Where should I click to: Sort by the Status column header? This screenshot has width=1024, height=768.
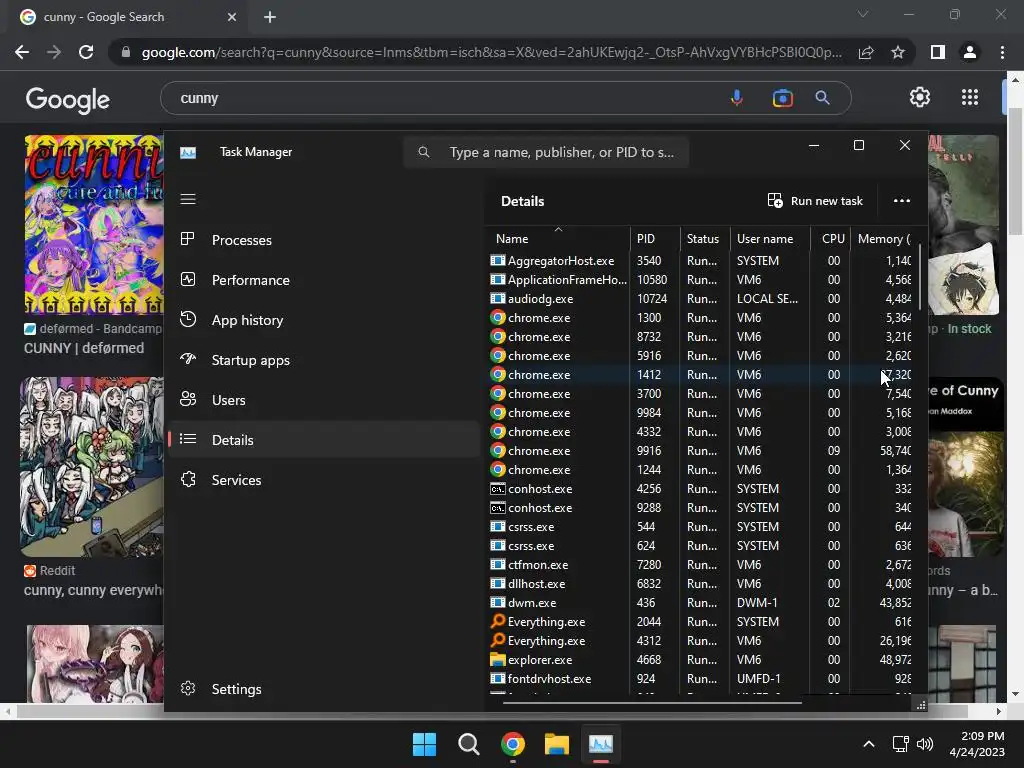(704, 238)
